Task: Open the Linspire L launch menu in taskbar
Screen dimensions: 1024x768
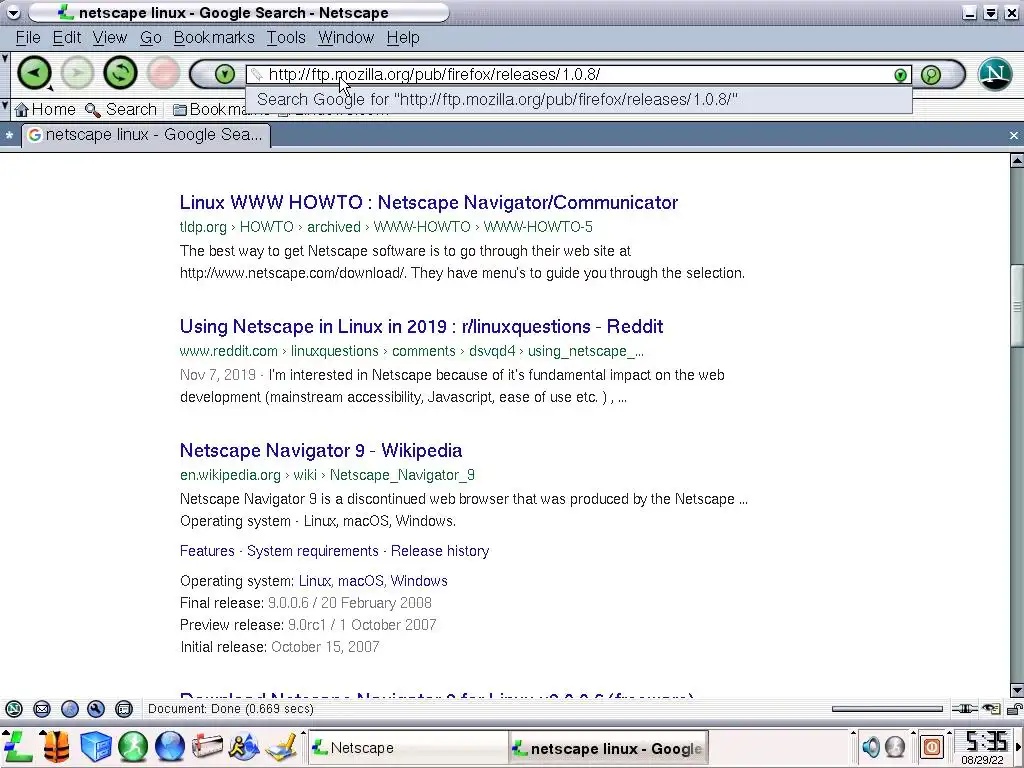Action: pyautogui.click(x=18, y=746)
